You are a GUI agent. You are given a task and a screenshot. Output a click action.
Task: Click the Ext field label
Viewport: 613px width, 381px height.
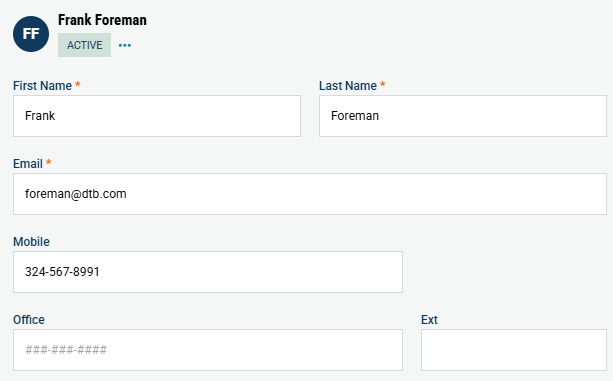pyautogui.click(x=429, y=320)
